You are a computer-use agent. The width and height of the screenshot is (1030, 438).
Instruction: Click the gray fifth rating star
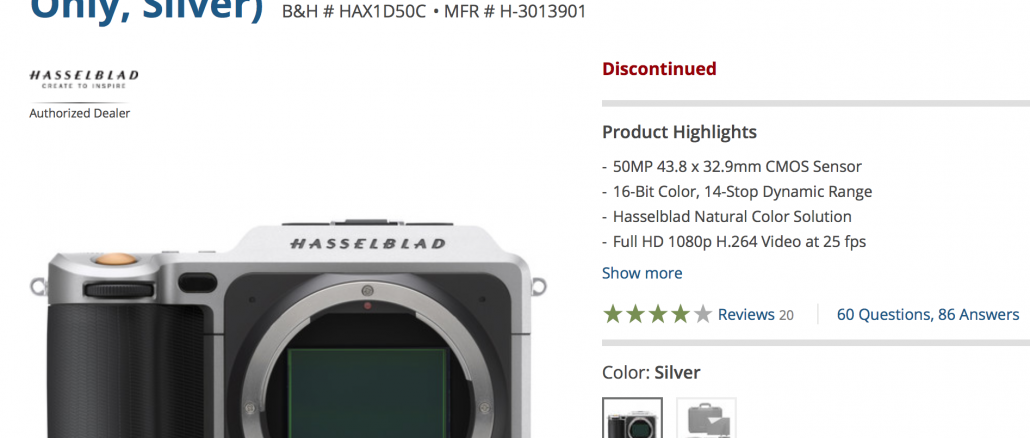702,314
